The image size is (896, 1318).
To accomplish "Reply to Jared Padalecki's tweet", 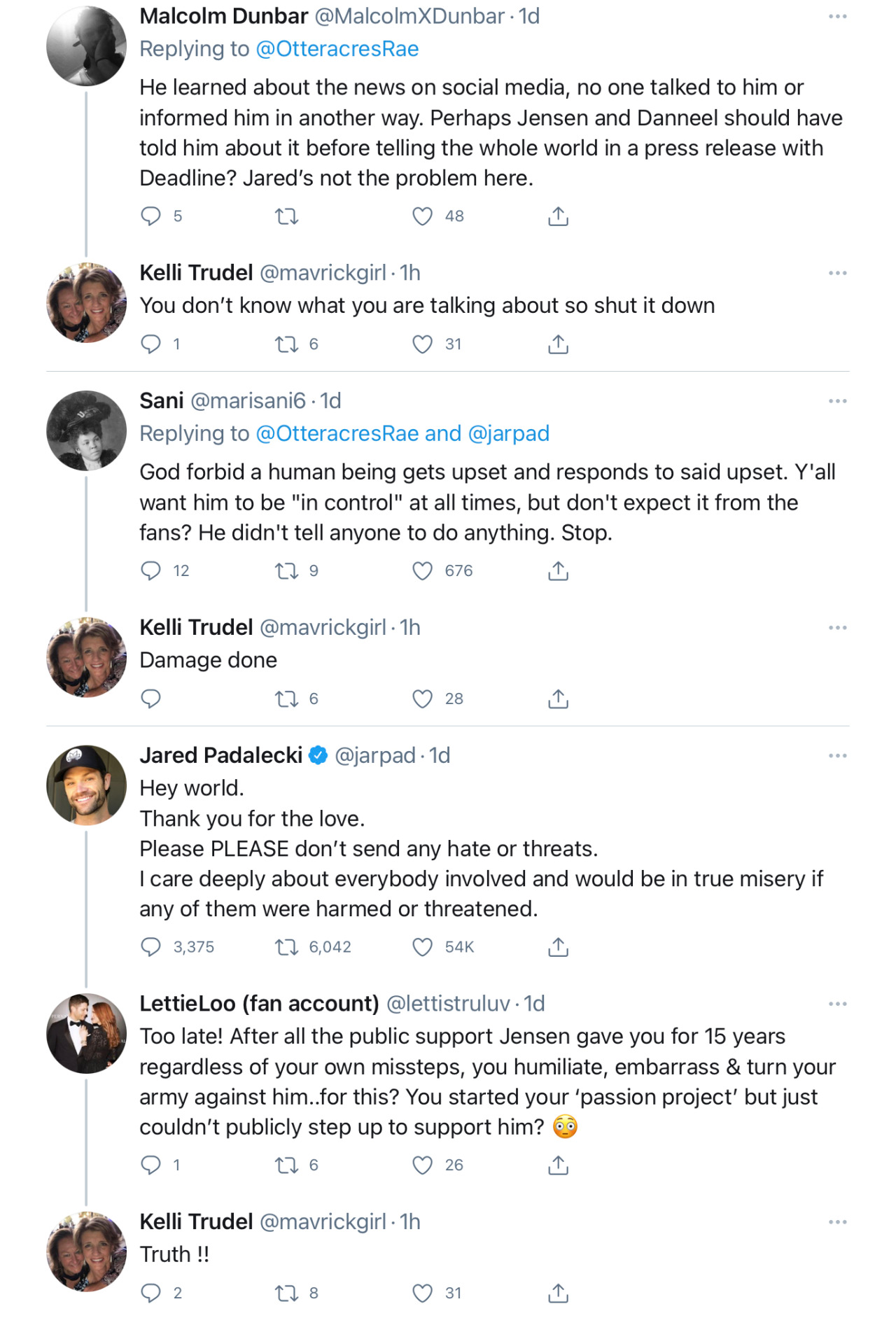I will coord(150,947).
